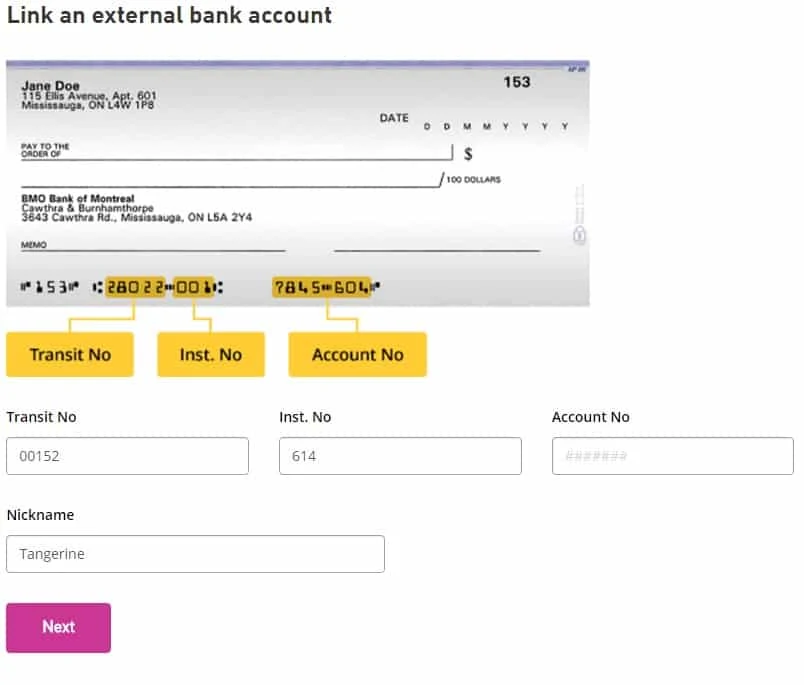The image size is (804, 685).
Task: Click the Link an external bank account heading
Action: click(x=168, y=15)
